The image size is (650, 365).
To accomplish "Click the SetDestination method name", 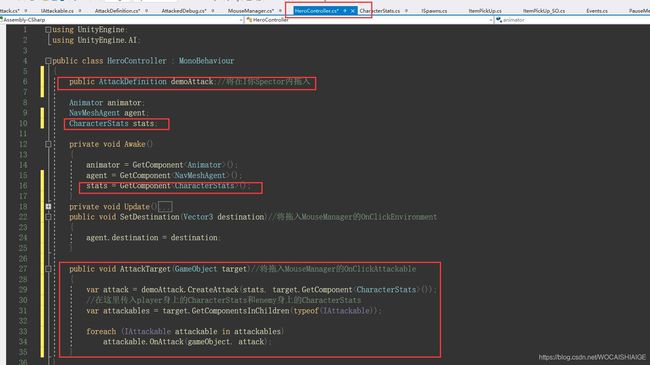I will (149, 217).
